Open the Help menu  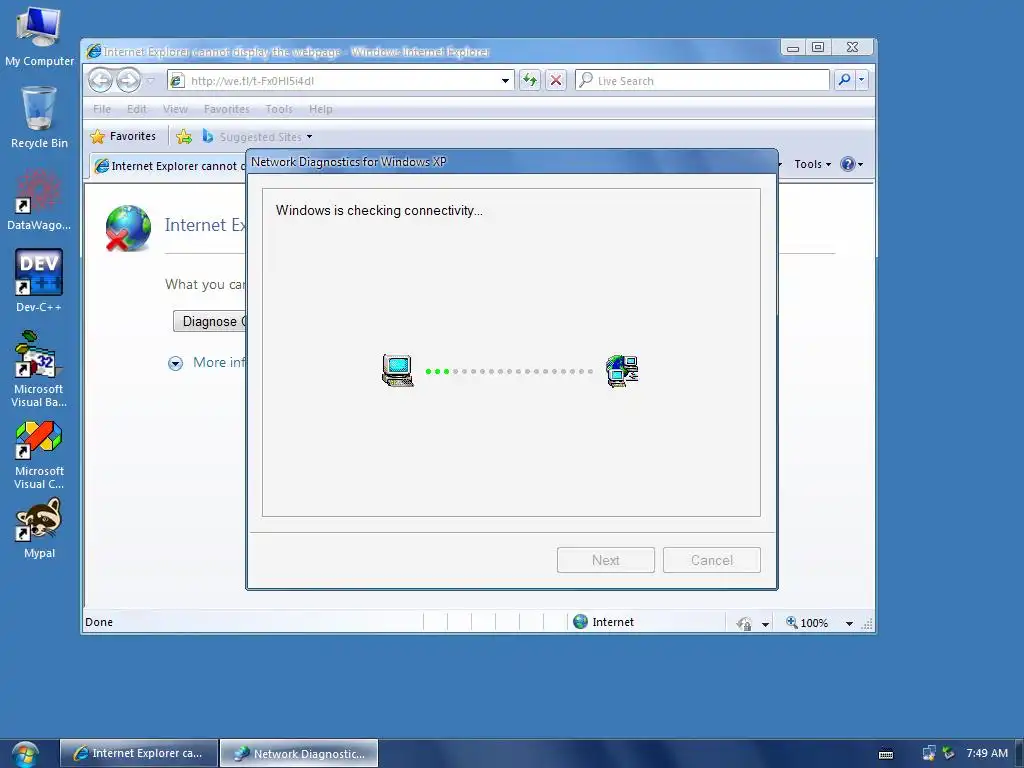point(321,109)
